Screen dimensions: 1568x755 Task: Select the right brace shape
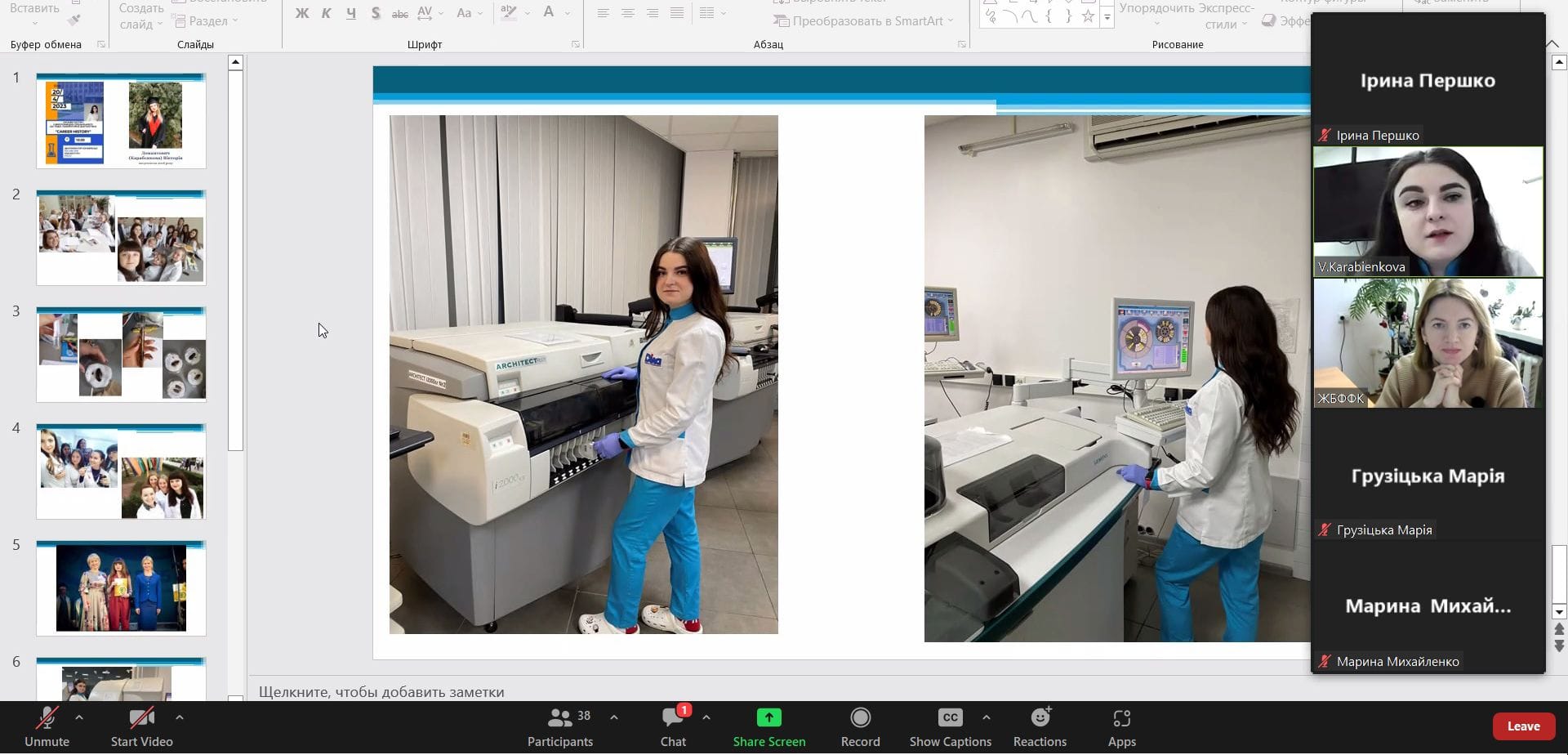1068,16
